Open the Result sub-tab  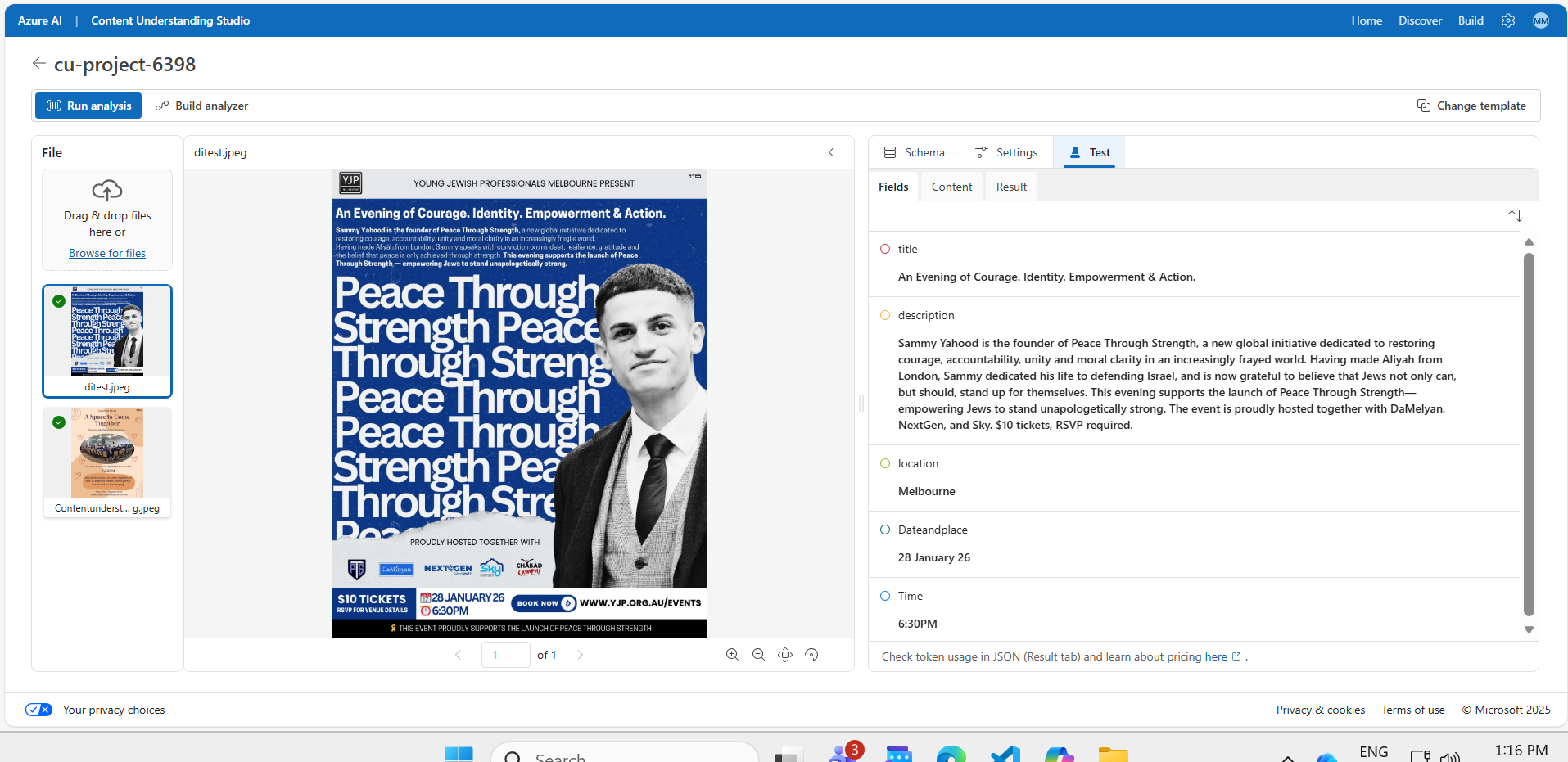(1011, 187)
